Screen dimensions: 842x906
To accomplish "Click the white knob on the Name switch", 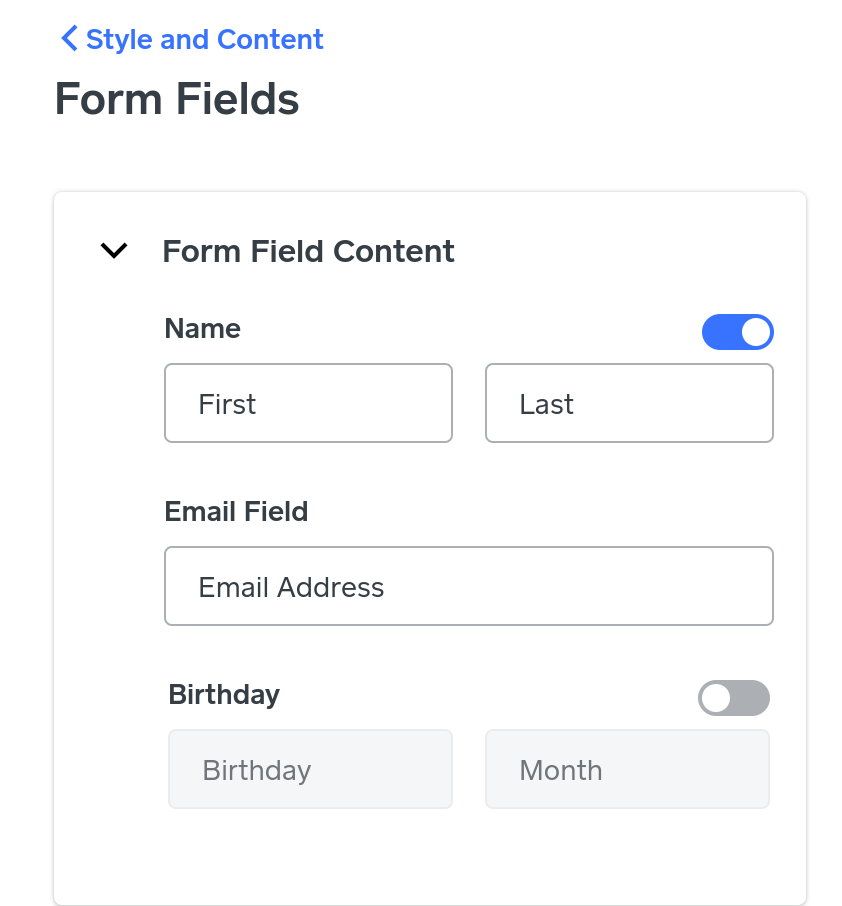I will coord(756,332).
